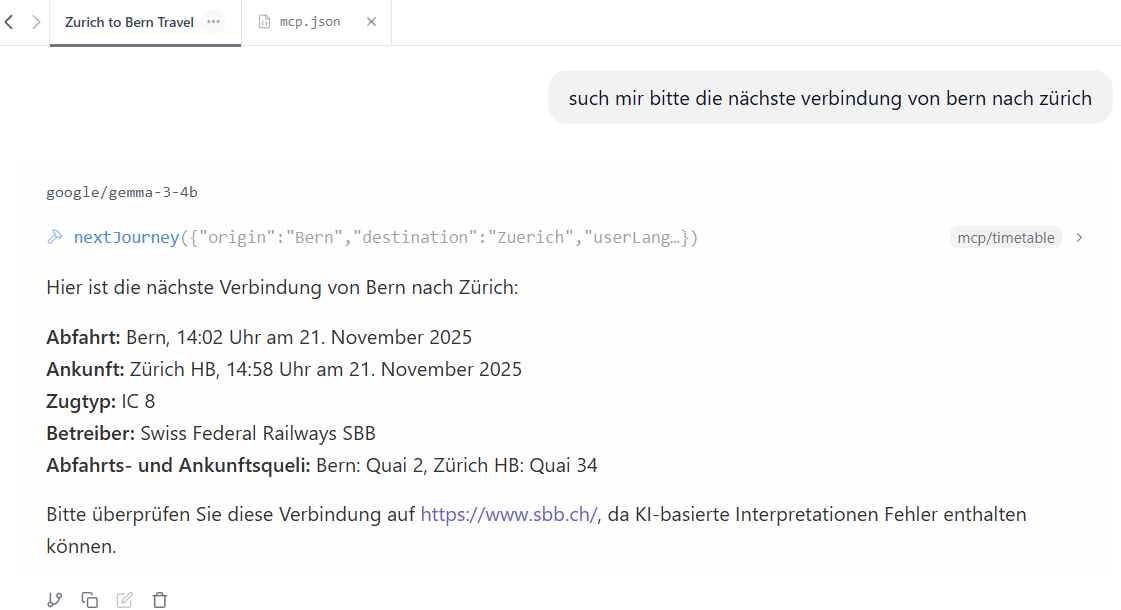The image size is (1121, 610).
Task: Select the user's message bubble about bern nach zürich
Action: (x=830, y=97)
